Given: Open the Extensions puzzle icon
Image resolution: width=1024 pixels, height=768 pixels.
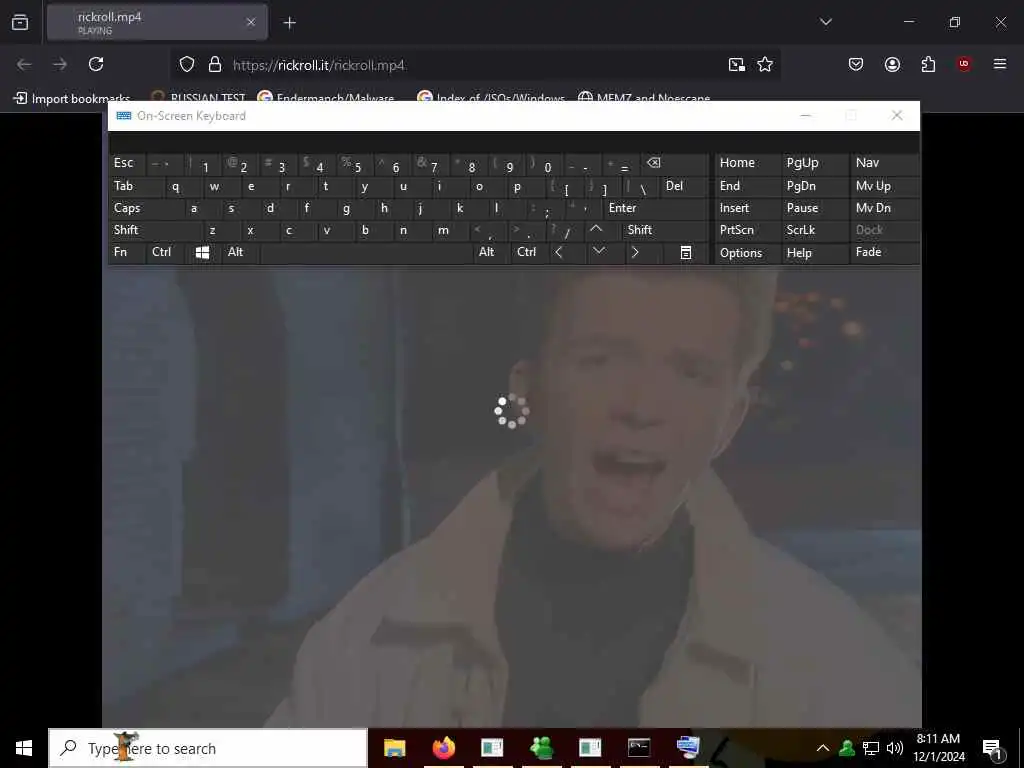Looking at the screenshot, I should pyautogui.click(x=928, y=64).
